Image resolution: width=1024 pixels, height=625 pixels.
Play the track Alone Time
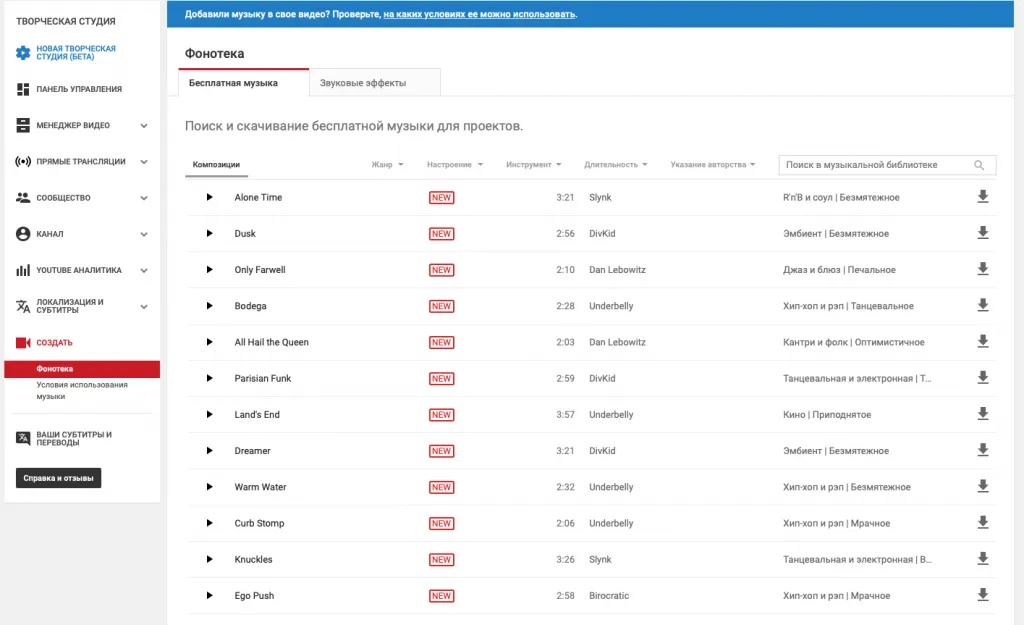[209, 197]
